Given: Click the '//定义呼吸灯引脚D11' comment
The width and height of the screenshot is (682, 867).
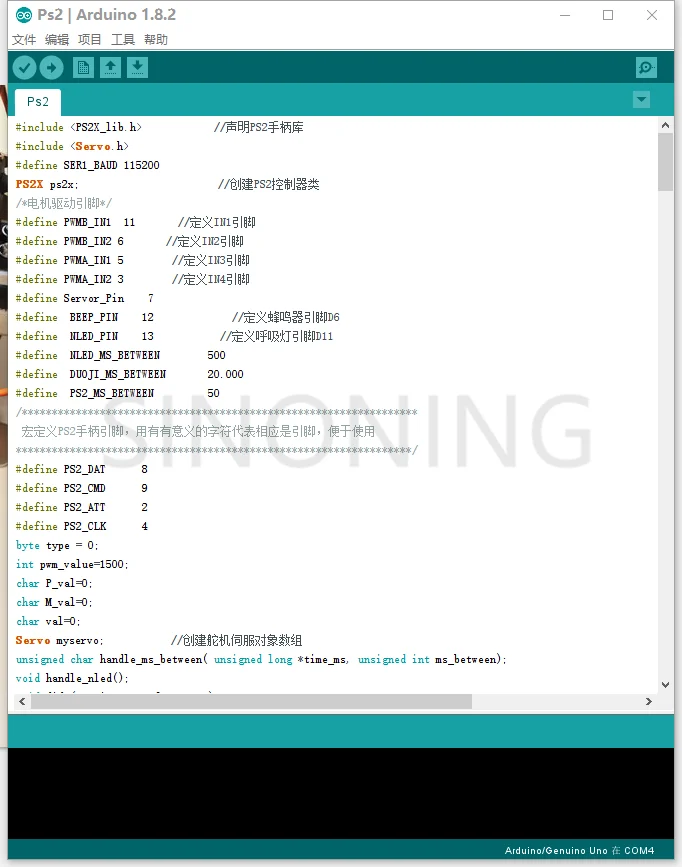Looking at the screenshot, I should pyautogui.click(x=277, y=336).
